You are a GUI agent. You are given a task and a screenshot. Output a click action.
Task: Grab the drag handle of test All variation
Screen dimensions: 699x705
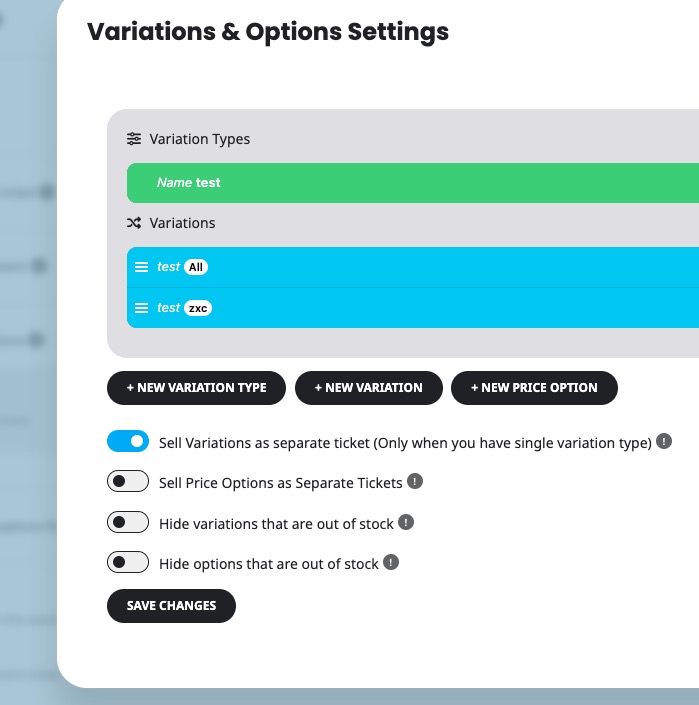[x=142, y=267]
